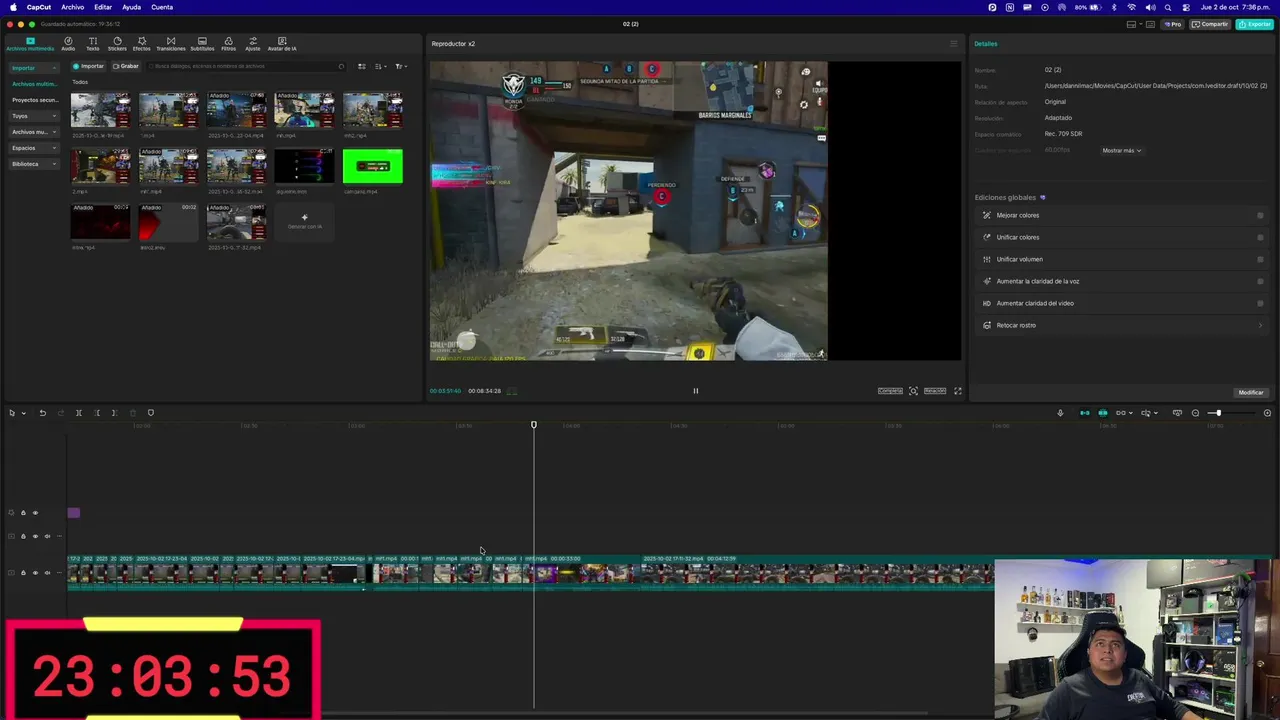Toggle the auto-snapping link icon
Image resolution: width=1280 pixels, height=720 pixels.
click(1103, 413)
